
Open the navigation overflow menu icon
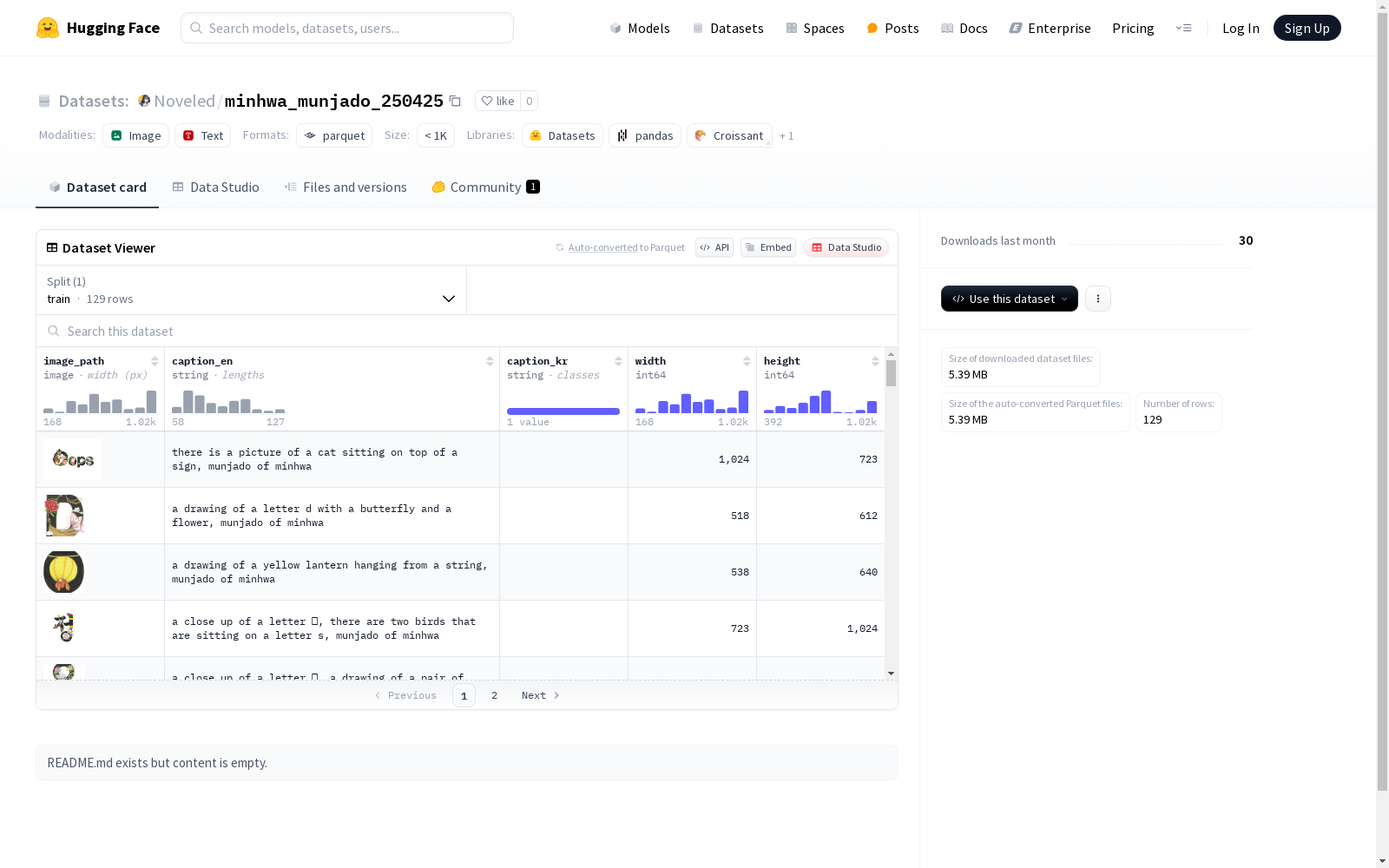[x=1183, y=28]
